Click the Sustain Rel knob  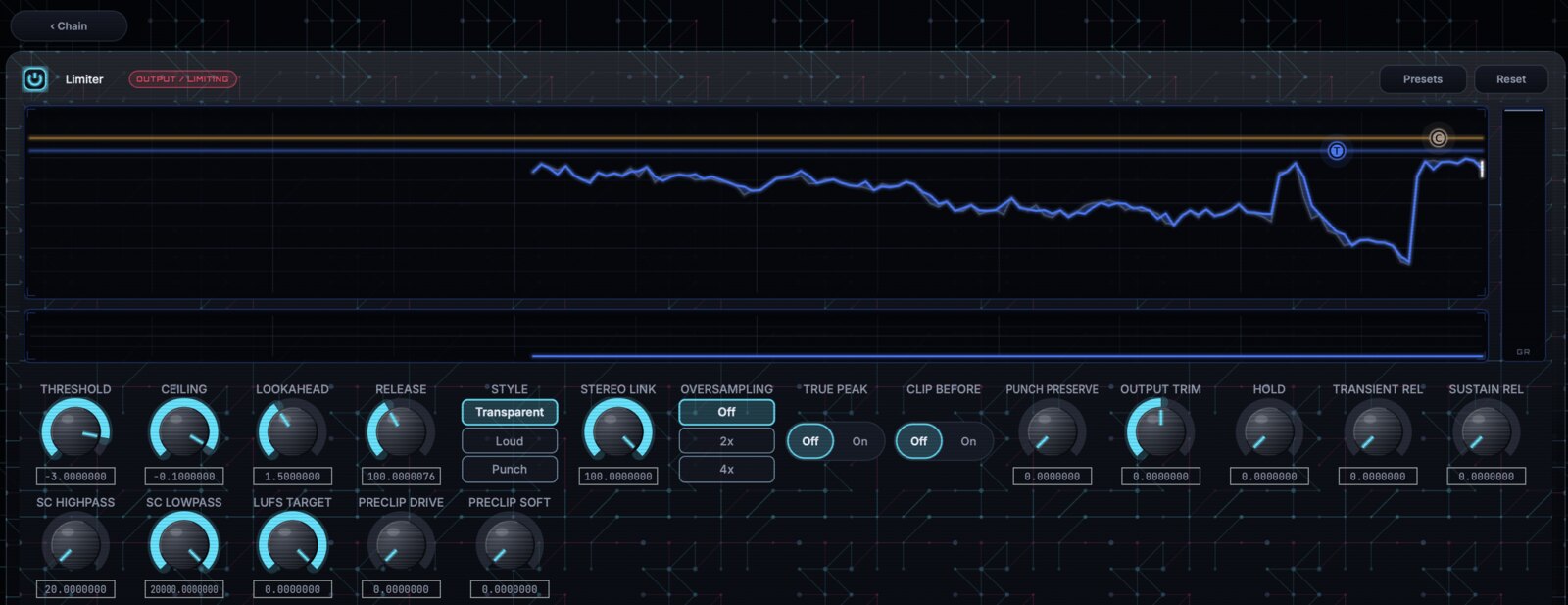1486,431
